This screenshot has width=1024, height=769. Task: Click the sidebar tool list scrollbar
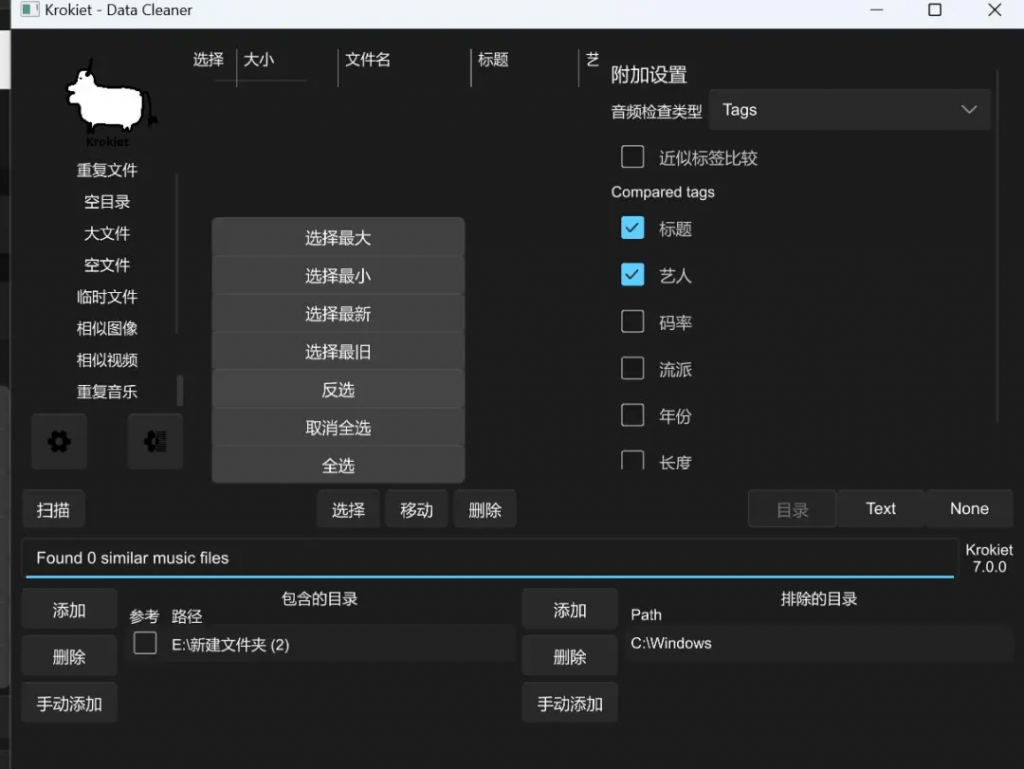click(180, 390)
